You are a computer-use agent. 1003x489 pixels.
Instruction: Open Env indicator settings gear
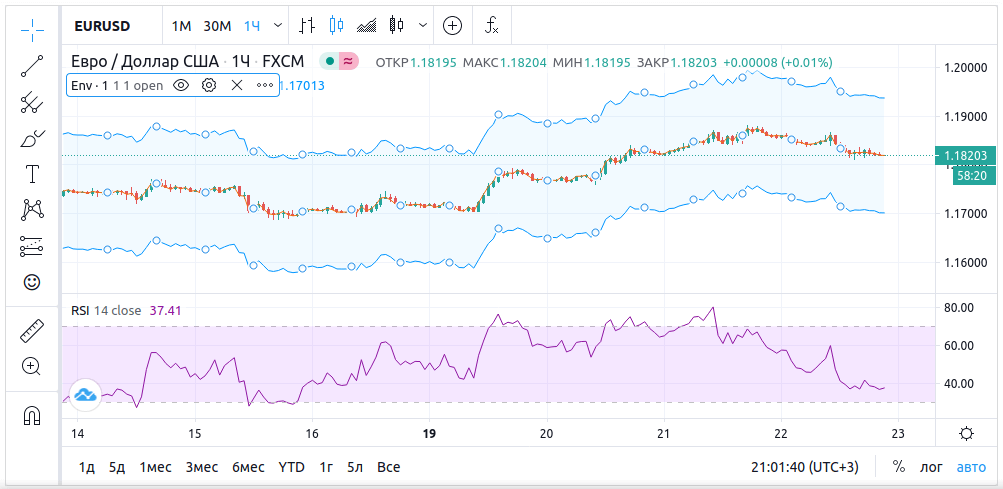coord(209,86)
